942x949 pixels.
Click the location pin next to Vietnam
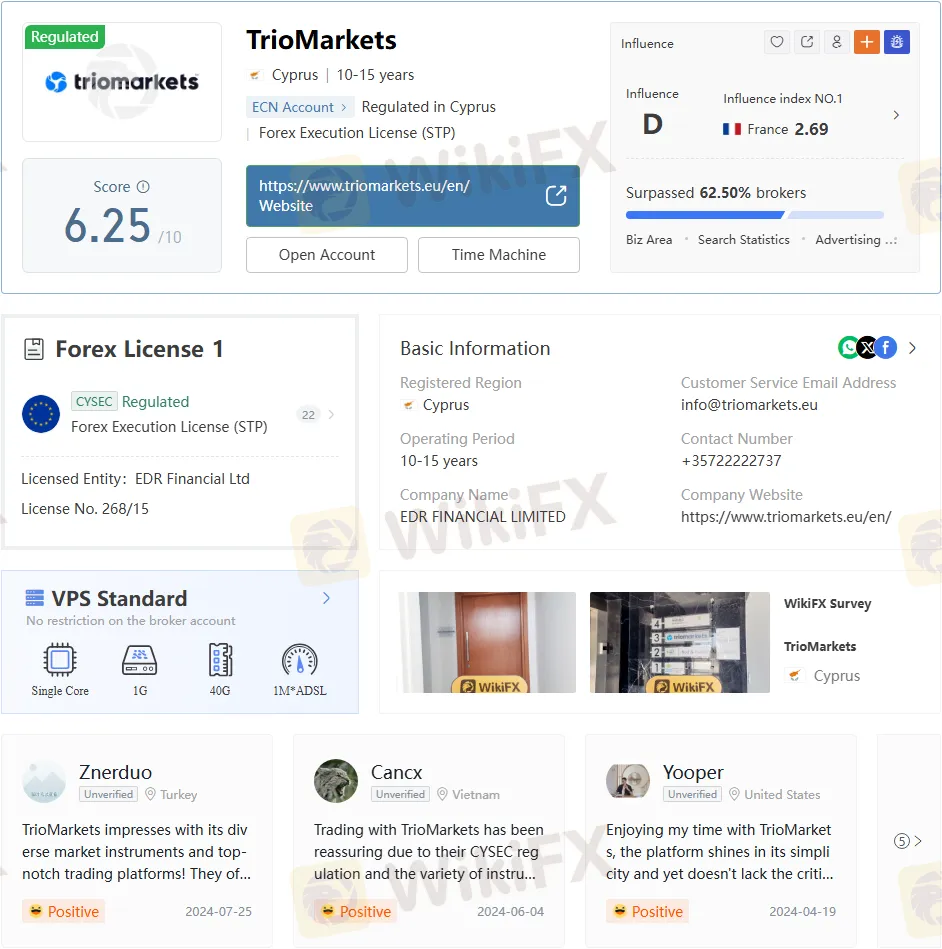(x=443, y=793)
